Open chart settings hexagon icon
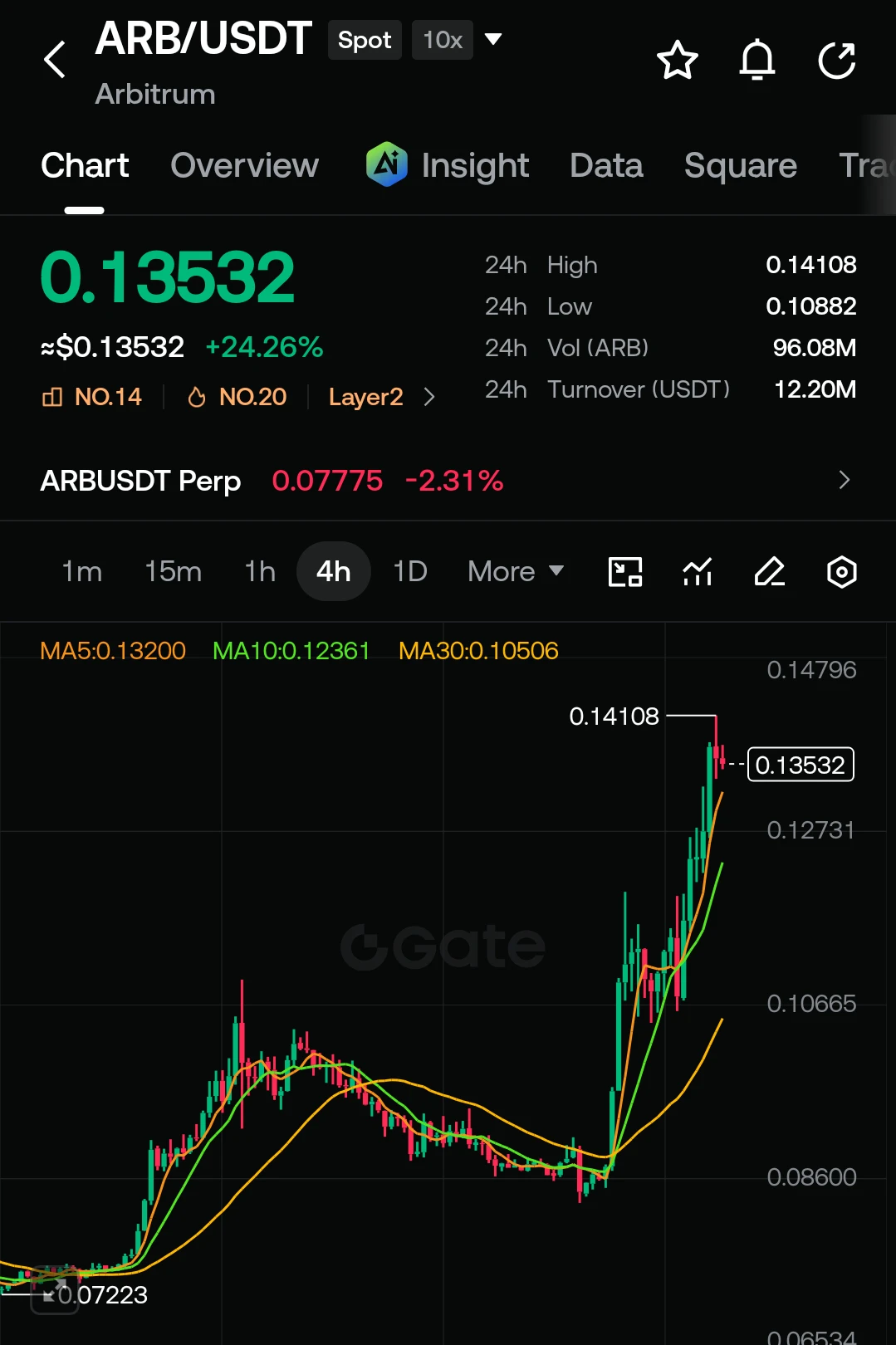 click(x=842, y=572)
